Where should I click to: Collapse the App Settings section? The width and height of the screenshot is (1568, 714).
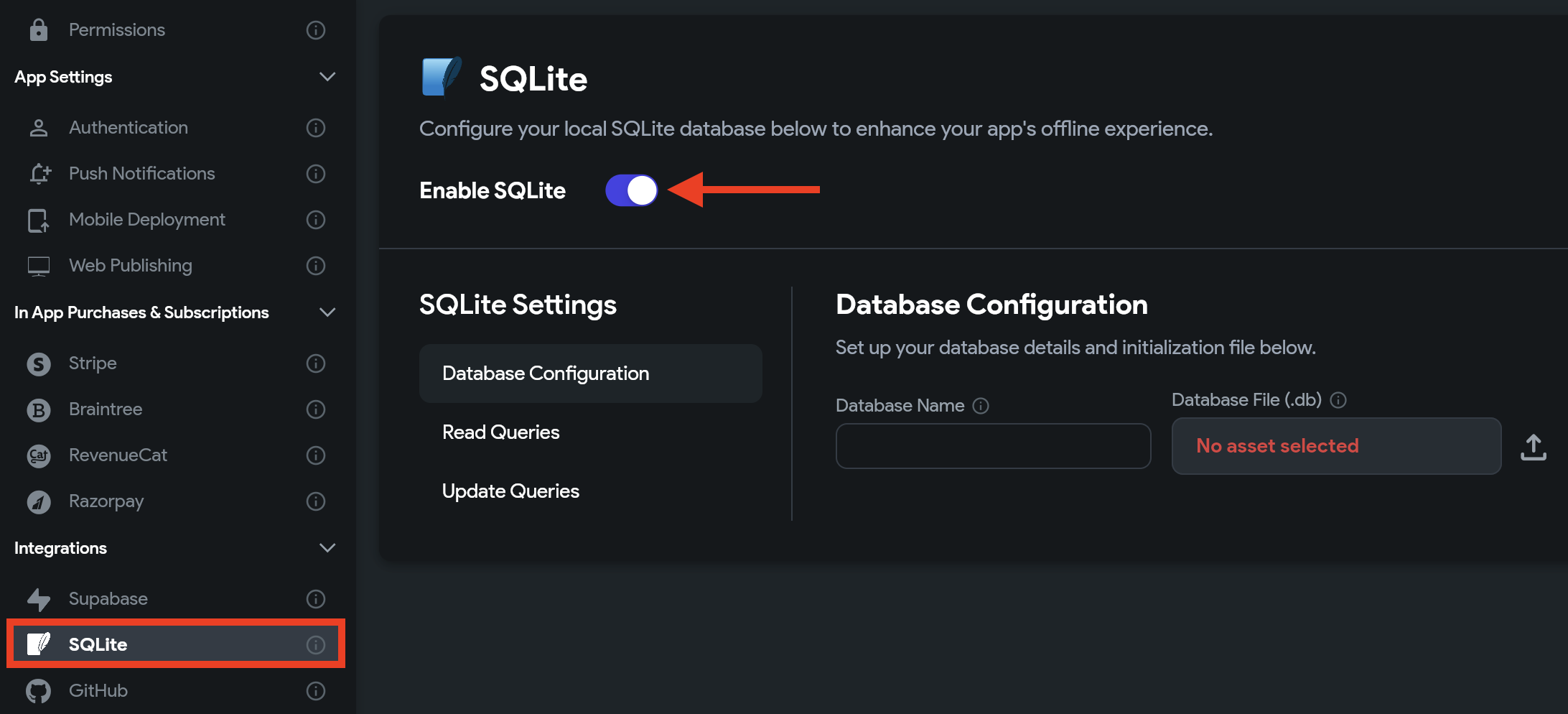tap(327, 77)
